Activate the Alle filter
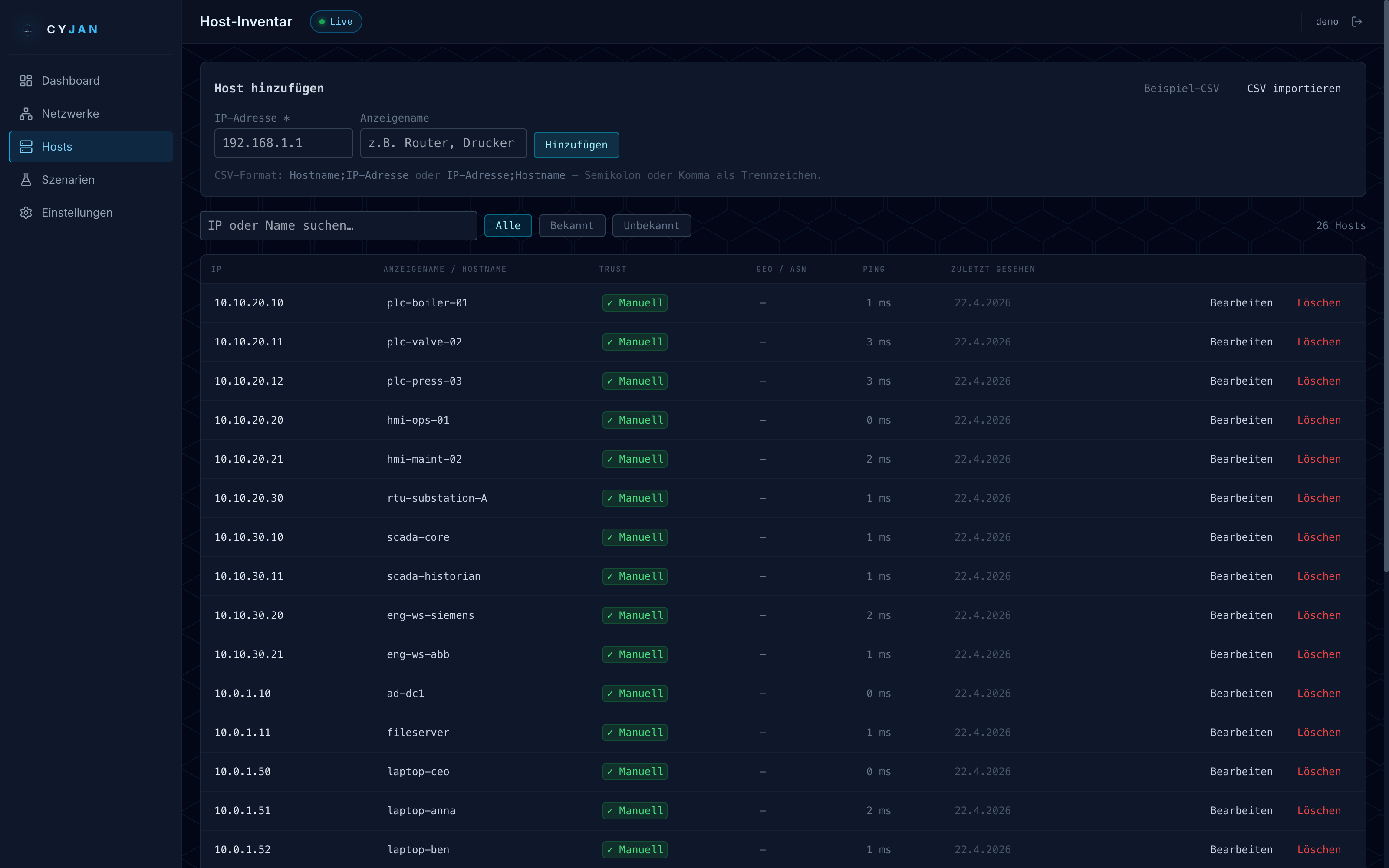This screenshot has width=1389, height=868. pyautogui.click(x=507, y=225)
